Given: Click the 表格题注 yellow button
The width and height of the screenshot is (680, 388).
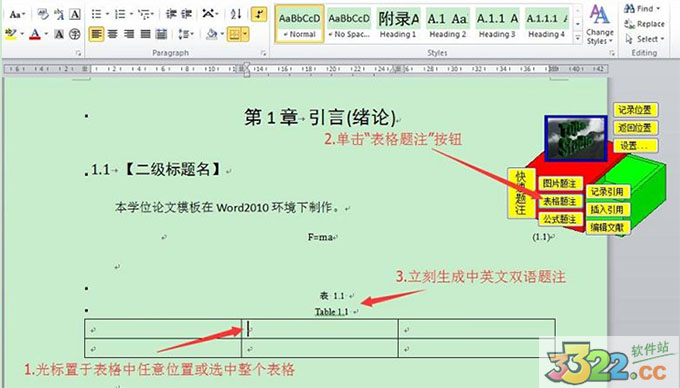Looking at the screenshot, I should pyautogui.click(x=560, y=202).
